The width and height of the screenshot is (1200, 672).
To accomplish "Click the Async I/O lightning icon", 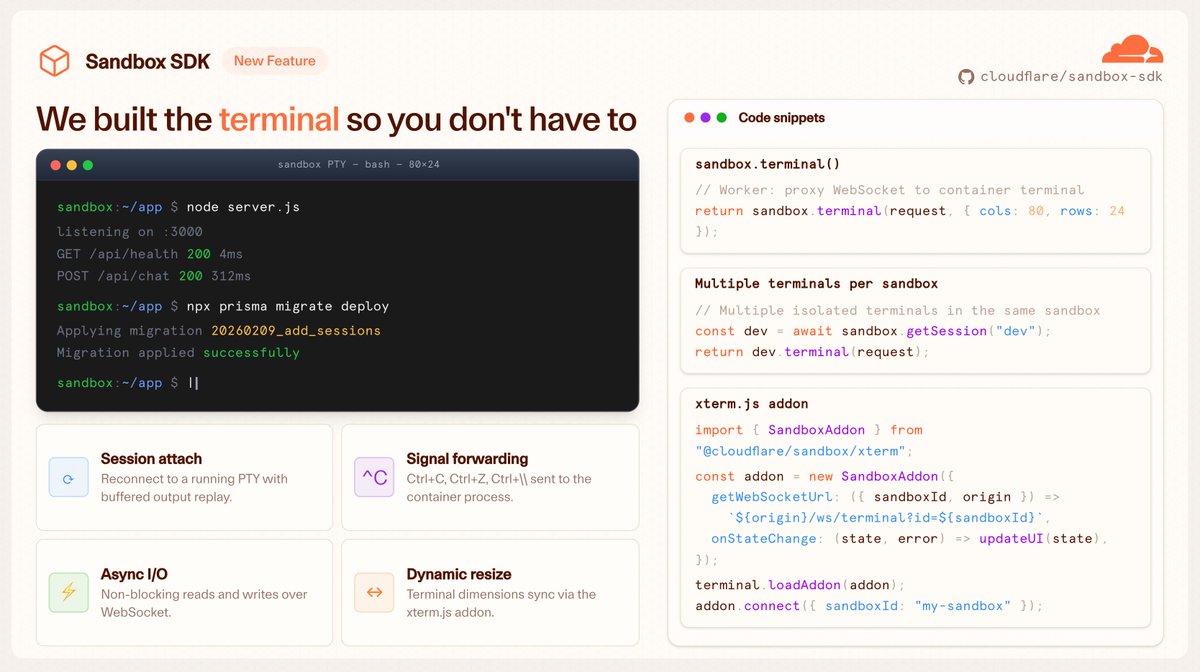I will [69, 592].
